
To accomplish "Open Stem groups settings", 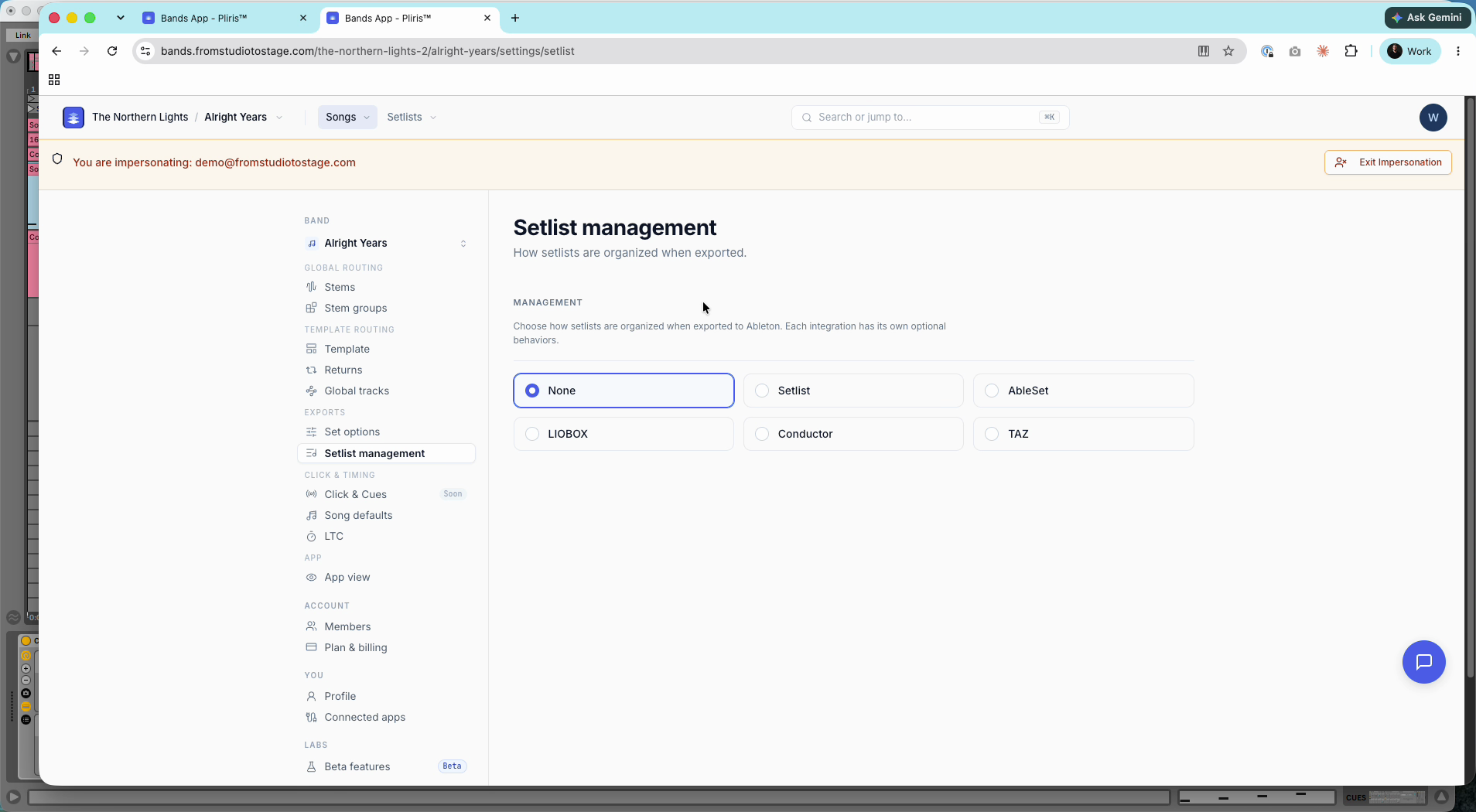I will point(386,308).
